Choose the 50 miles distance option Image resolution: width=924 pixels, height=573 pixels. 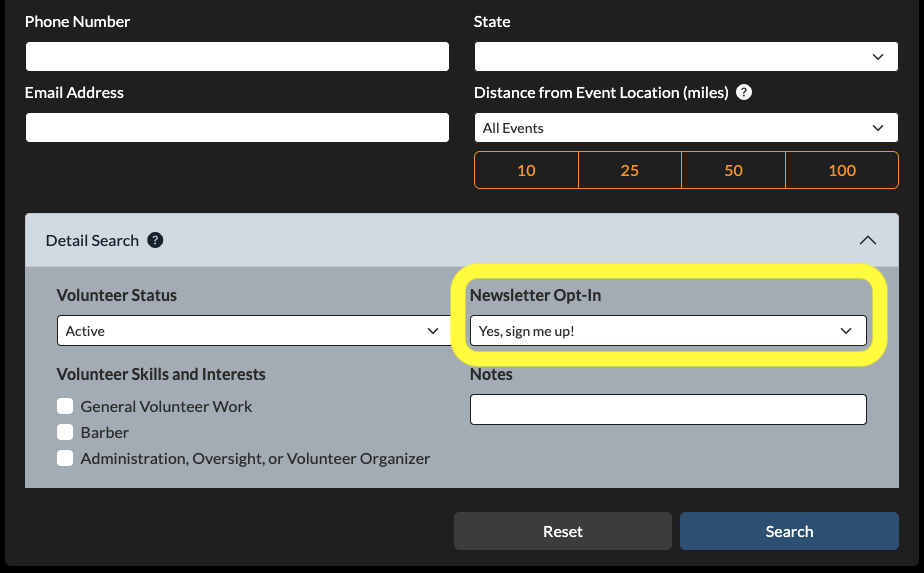(733, 170)
